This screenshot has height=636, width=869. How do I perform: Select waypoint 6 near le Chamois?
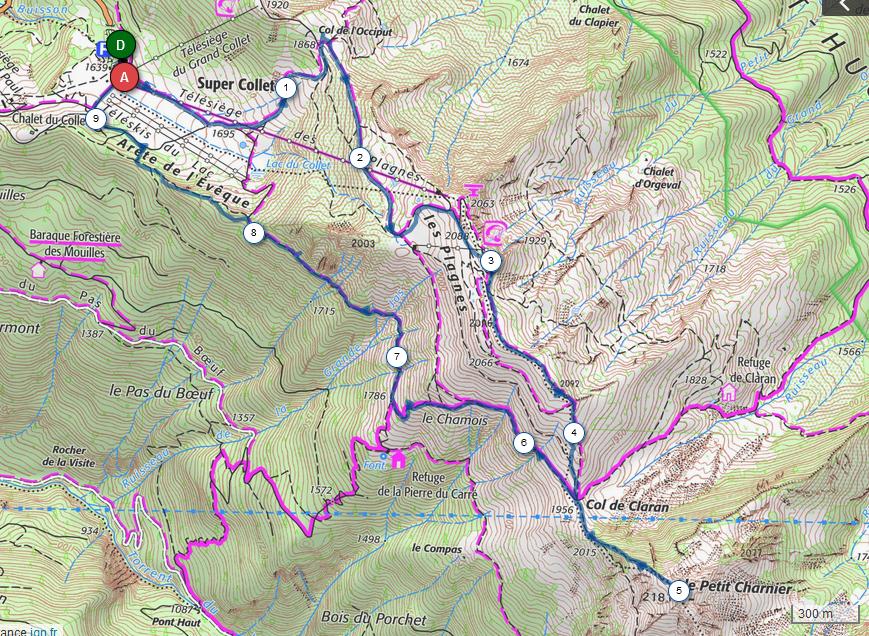[x=524, y=443]
